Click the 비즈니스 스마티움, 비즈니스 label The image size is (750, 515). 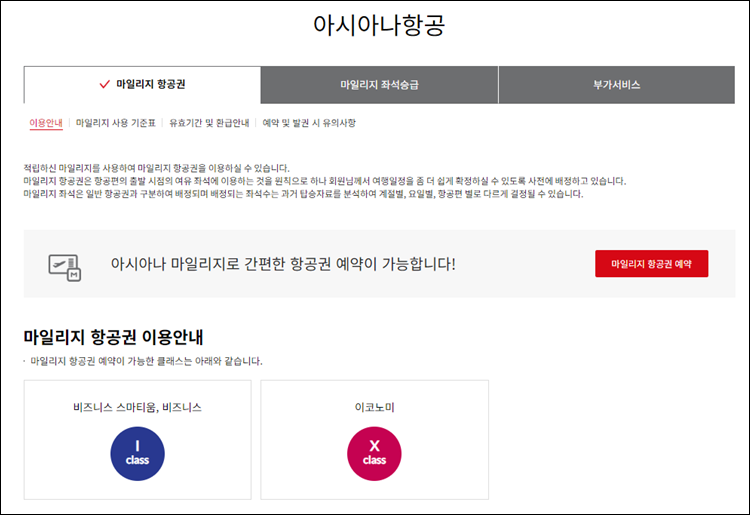tap(137, 407)
